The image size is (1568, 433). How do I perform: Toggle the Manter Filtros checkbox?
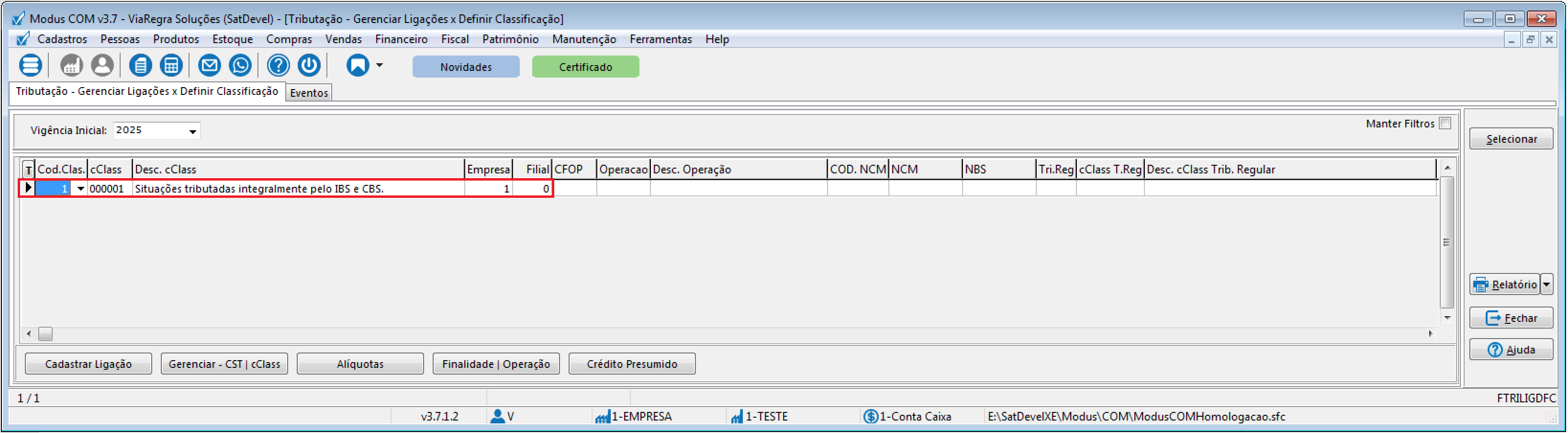click(1445, 124)
